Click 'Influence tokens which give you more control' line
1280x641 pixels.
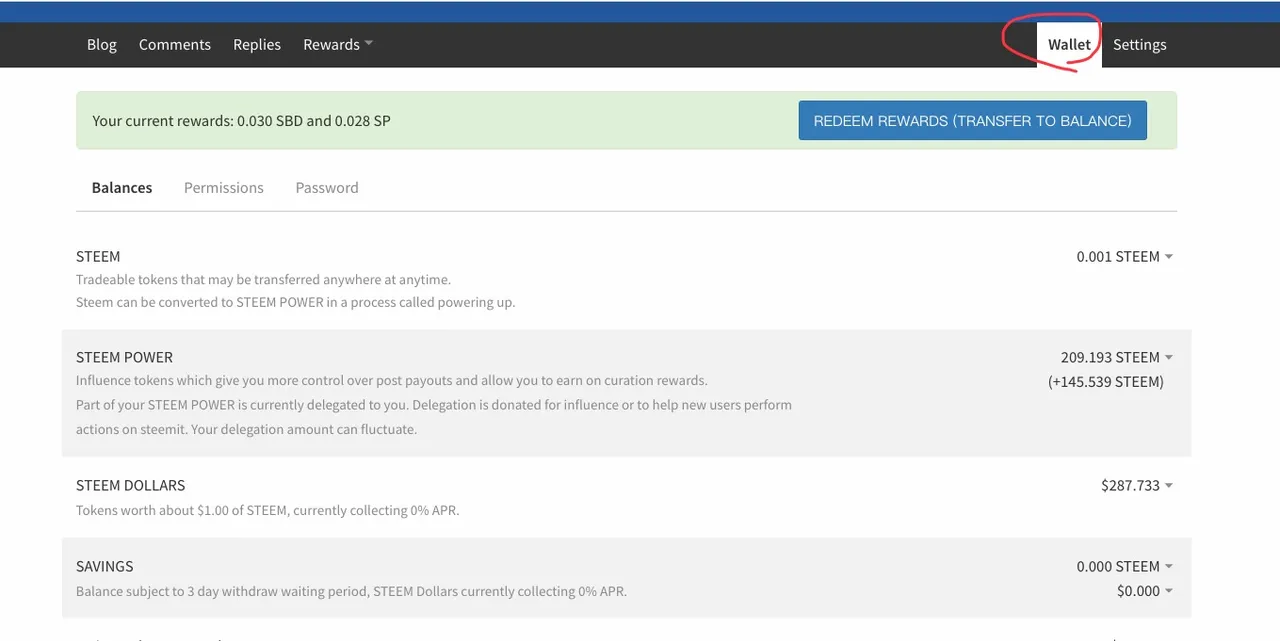click(x=392, y=381)
